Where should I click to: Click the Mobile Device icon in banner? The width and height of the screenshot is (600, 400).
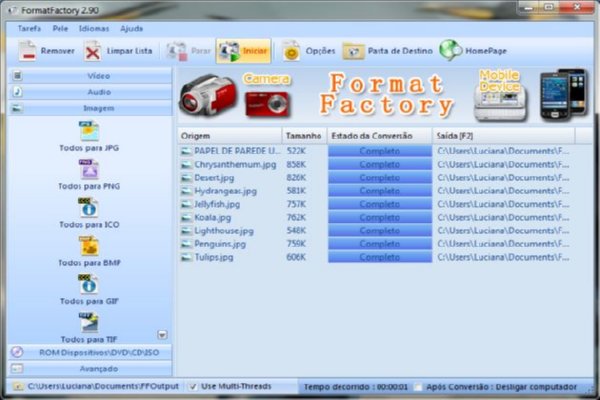tap(500, 96)
